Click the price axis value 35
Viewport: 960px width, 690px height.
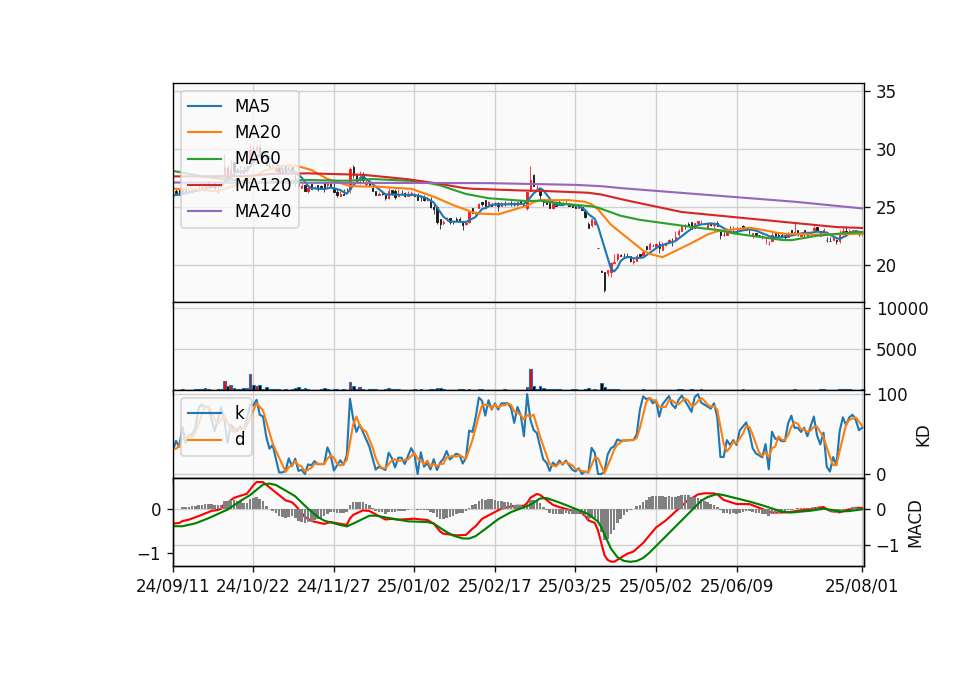(x=885, y=92)
